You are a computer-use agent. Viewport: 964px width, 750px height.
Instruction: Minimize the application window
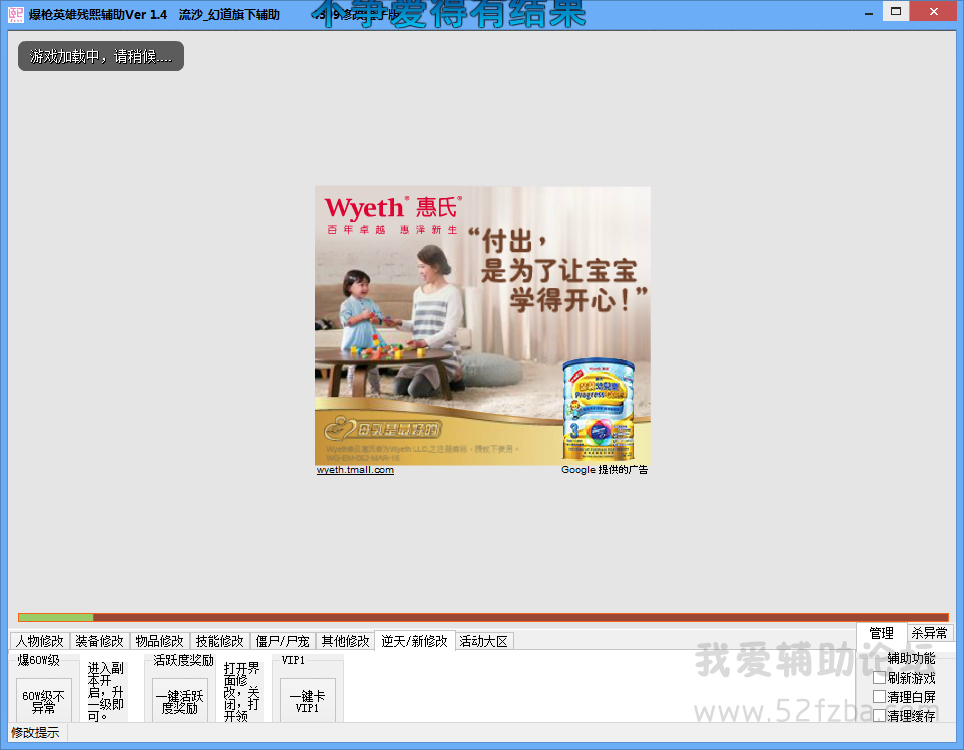click(x=869, y=12)
